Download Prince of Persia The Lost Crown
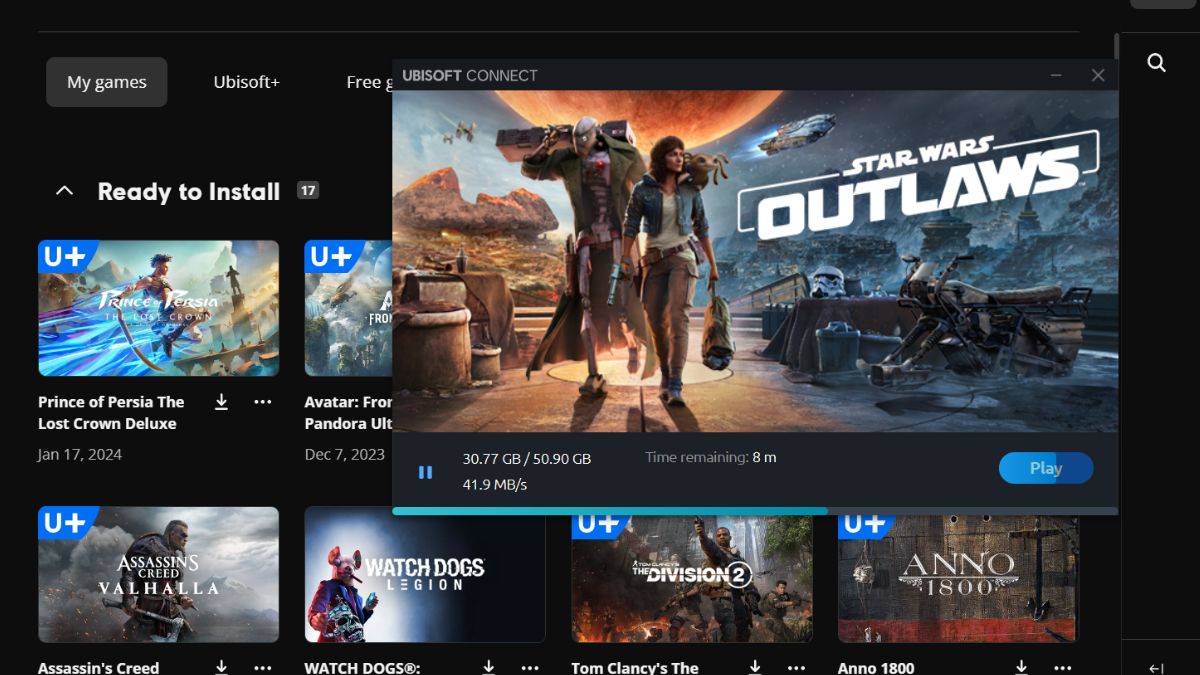This screenshot has height=675, width=1200. (222, 402)
